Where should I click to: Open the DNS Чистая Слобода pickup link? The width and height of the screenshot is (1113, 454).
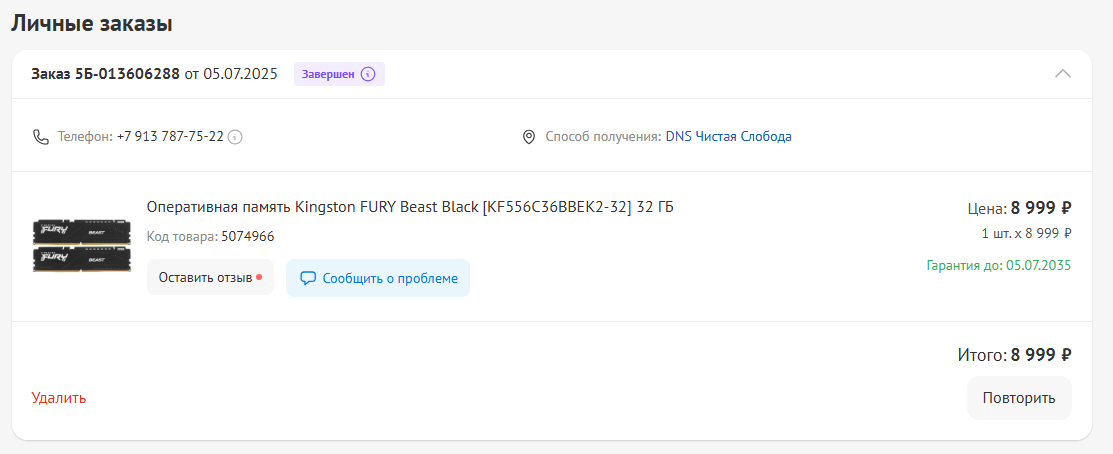click(728, 136)
